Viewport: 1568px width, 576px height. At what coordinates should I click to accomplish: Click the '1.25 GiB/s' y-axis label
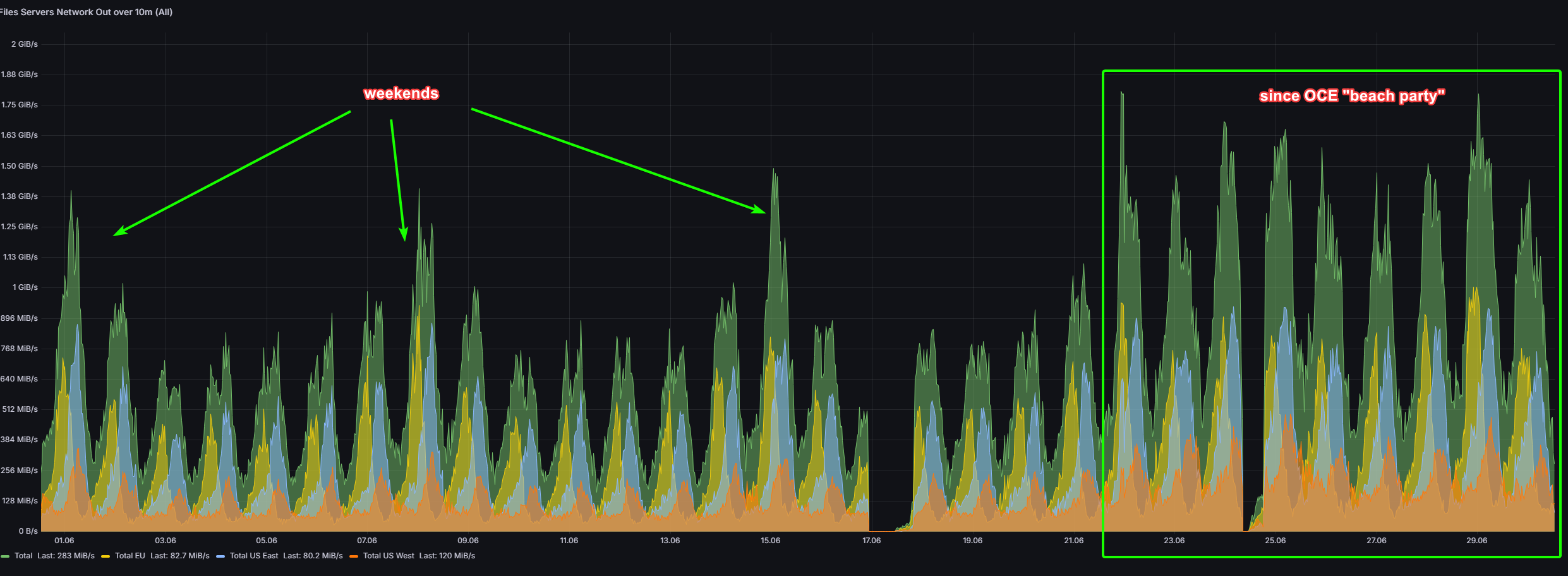20,227
